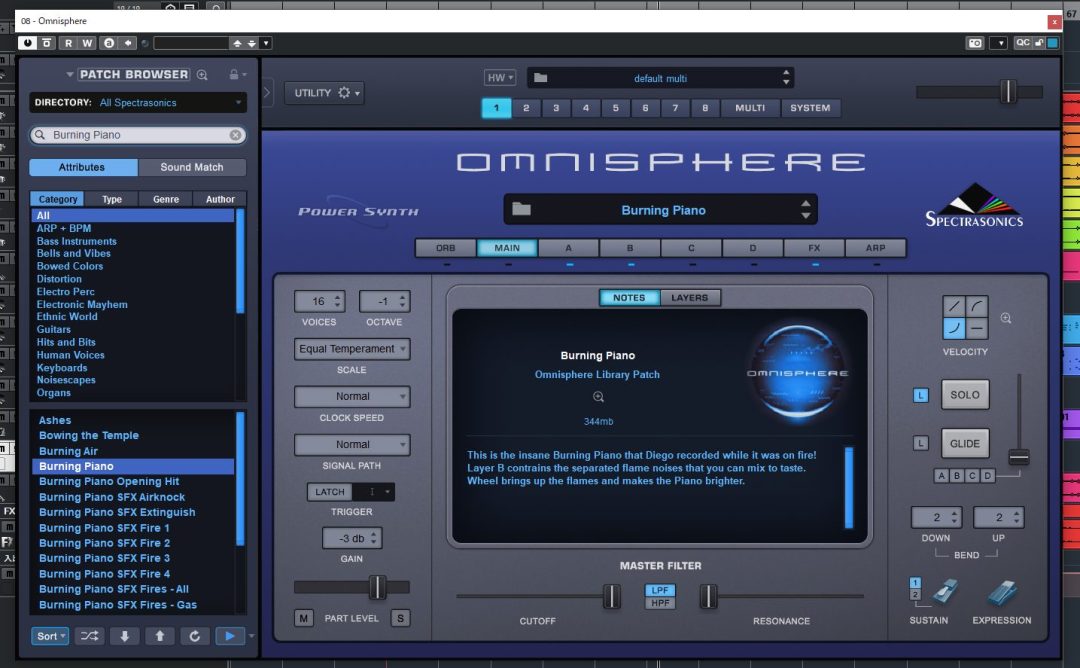This screenshot has height=668, width=1080.
Task: Collapse browser with the side arrow tab
Action: (267, 92)
